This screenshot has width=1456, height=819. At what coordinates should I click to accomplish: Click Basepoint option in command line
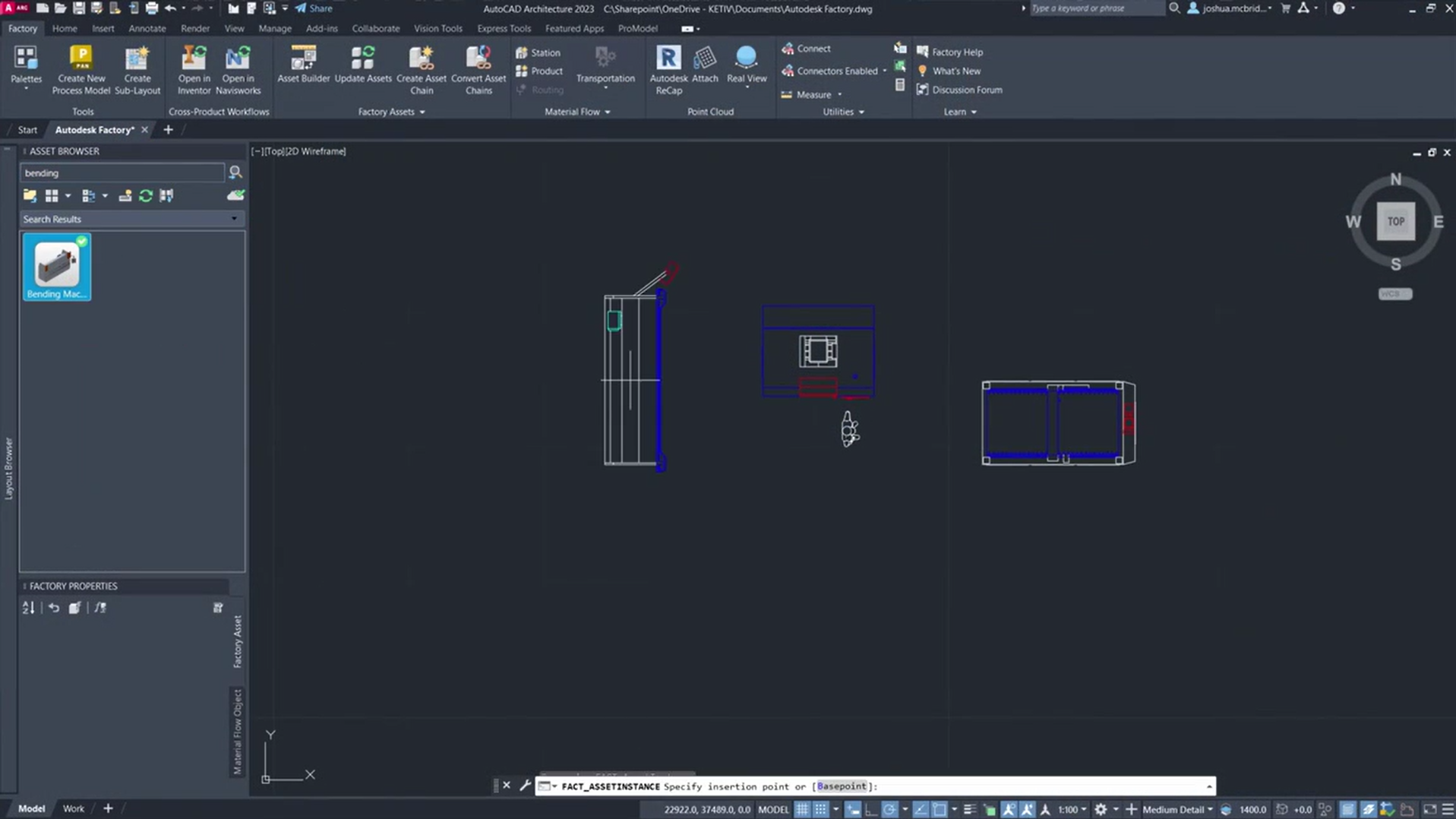(841, 786)
